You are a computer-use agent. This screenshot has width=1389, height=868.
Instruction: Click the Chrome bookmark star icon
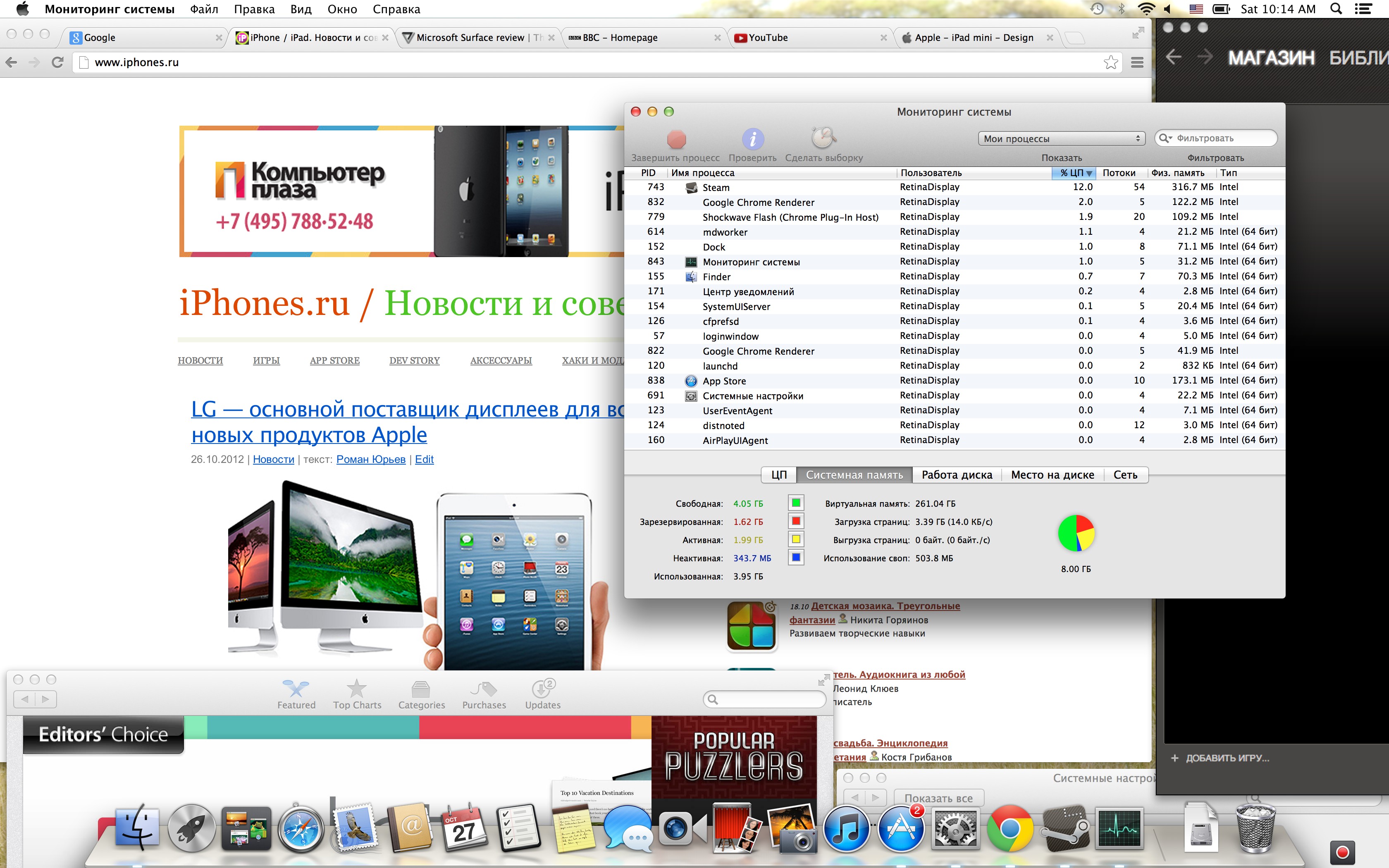pyautogui.click(x=1111, y=62)
